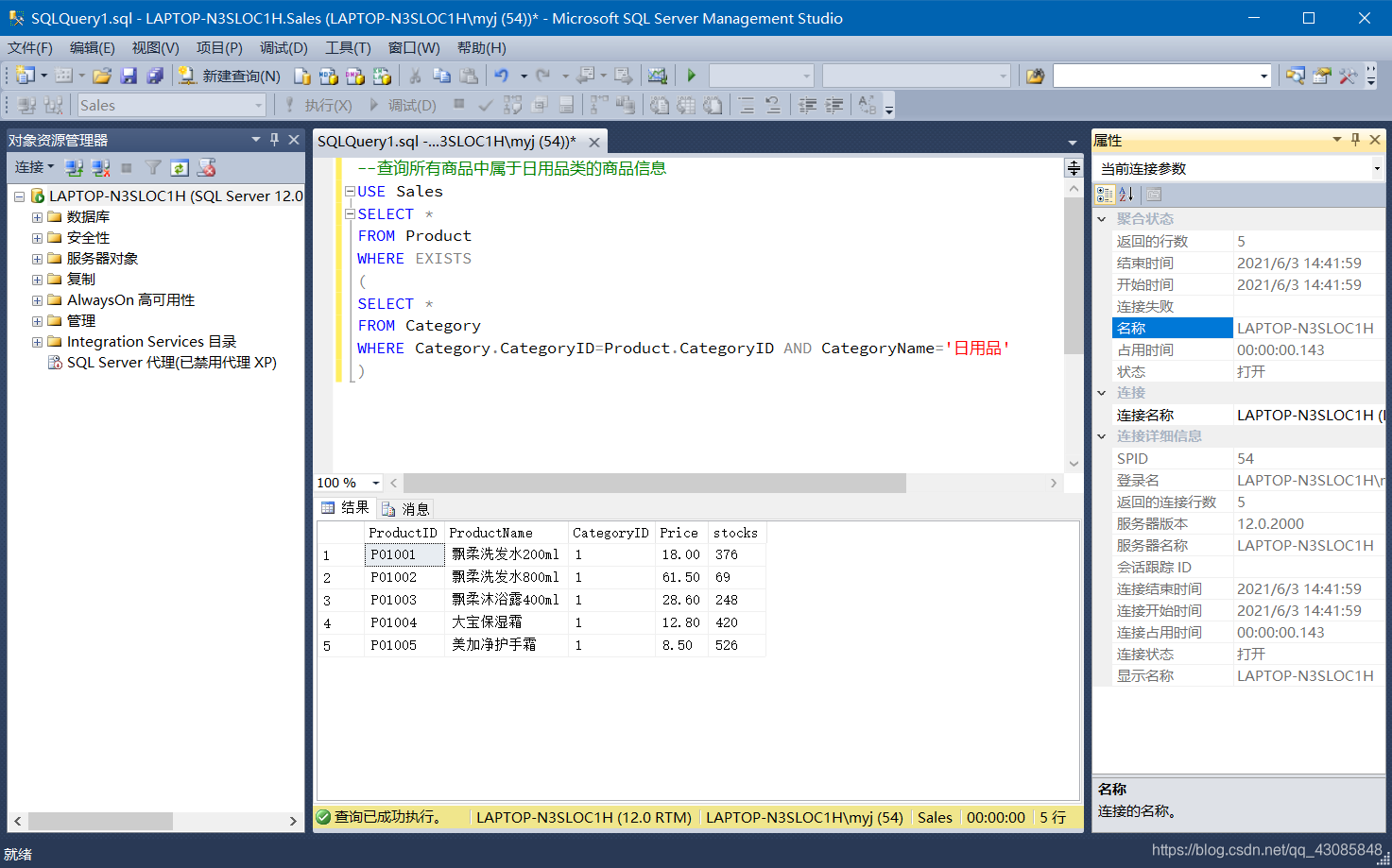Click the split editor window handle
Viewport: 1392px width, 868px height.
1074,168
